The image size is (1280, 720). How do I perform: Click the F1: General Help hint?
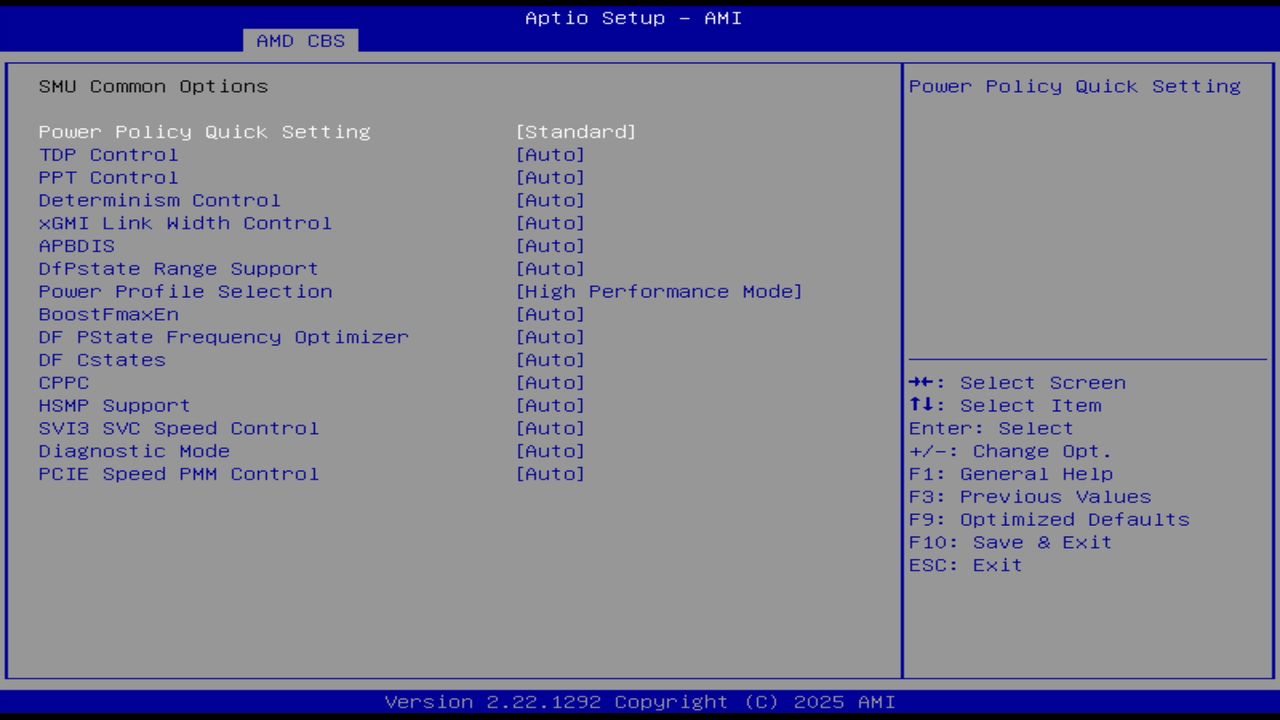[x=1011, y=474]
